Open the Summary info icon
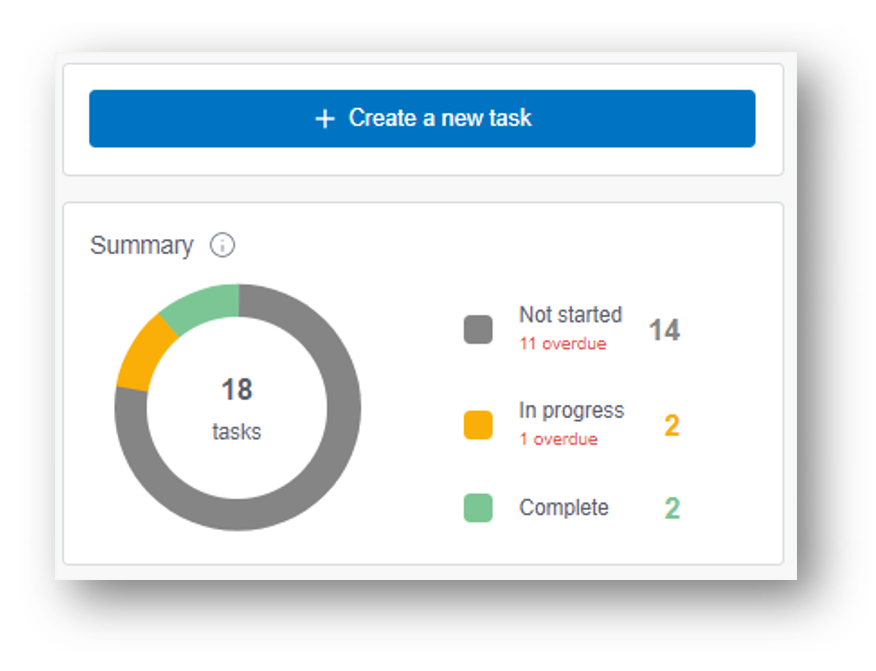876x671 pixels. click(222, 245)
